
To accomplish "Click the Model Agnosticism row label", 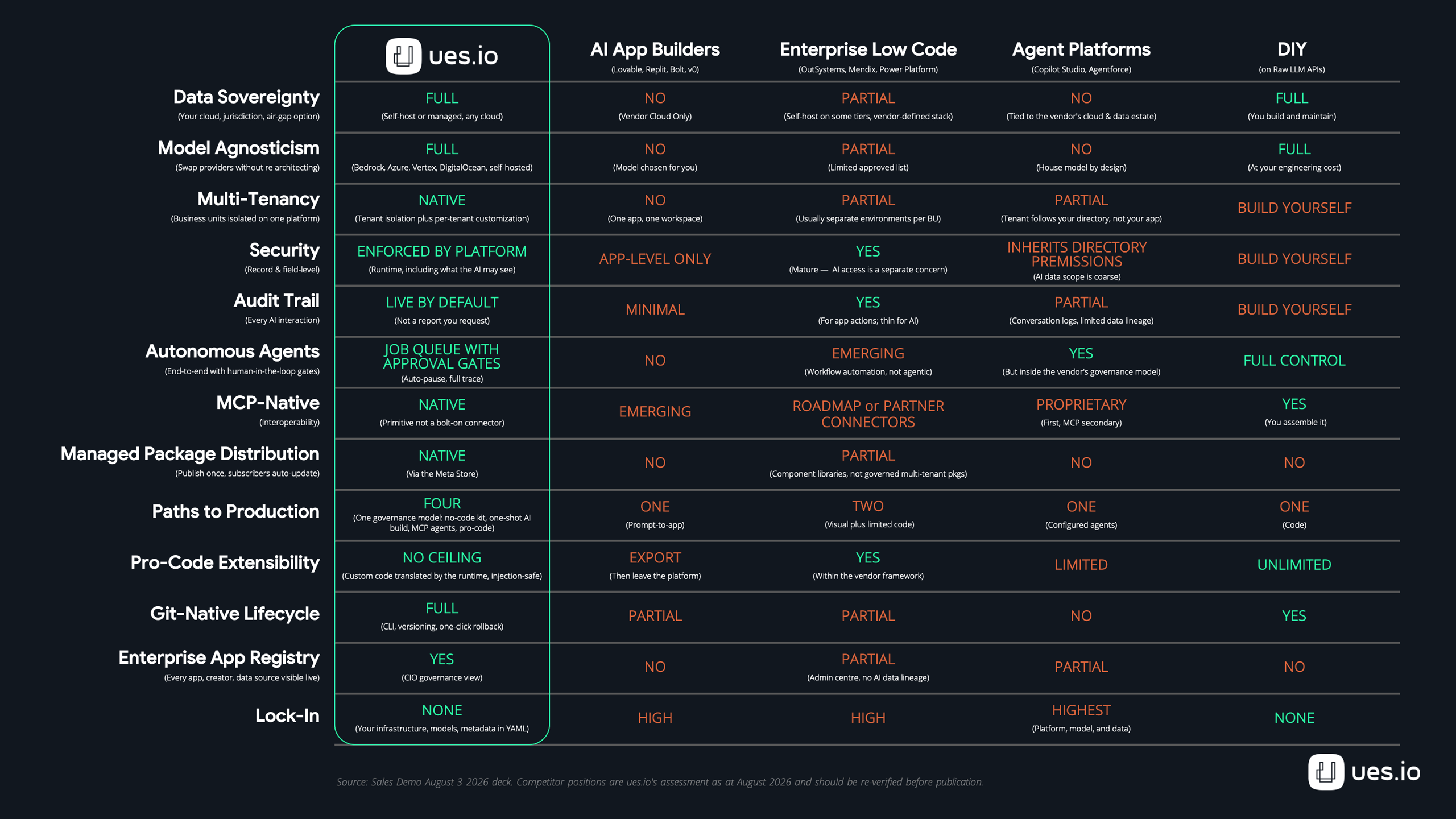I will 238,148.
